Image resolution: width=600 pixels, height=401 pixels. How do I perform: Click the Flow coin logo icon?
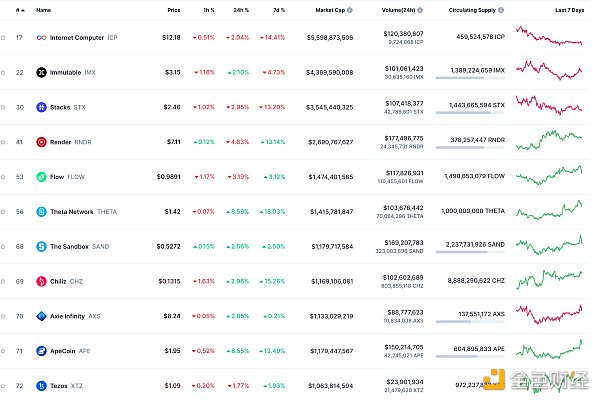pyautogui.click(x=41, y=177)
